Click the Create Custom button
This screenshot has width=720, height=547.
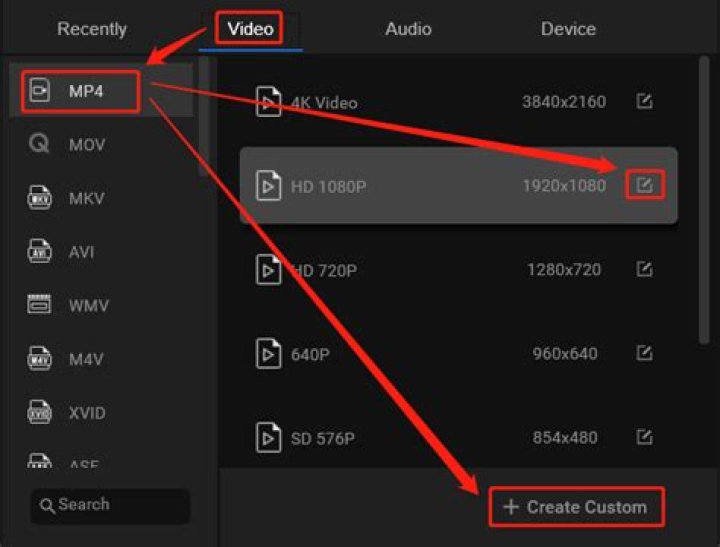click(x=576, y=507)
